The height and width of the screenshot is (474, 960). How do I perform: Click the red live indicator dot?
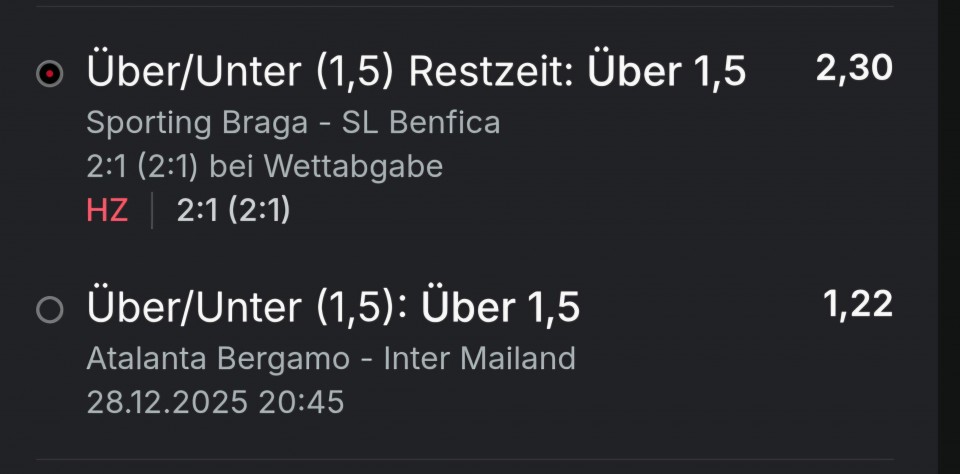pos(49,74)
